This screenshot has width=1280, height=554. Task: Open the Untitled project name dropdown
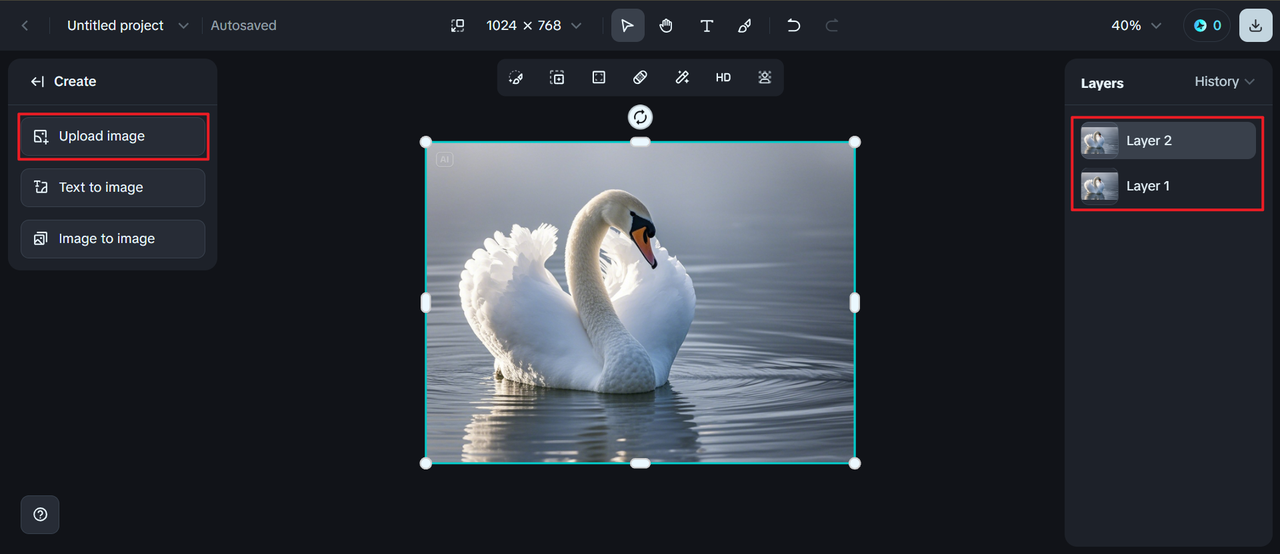127,26
